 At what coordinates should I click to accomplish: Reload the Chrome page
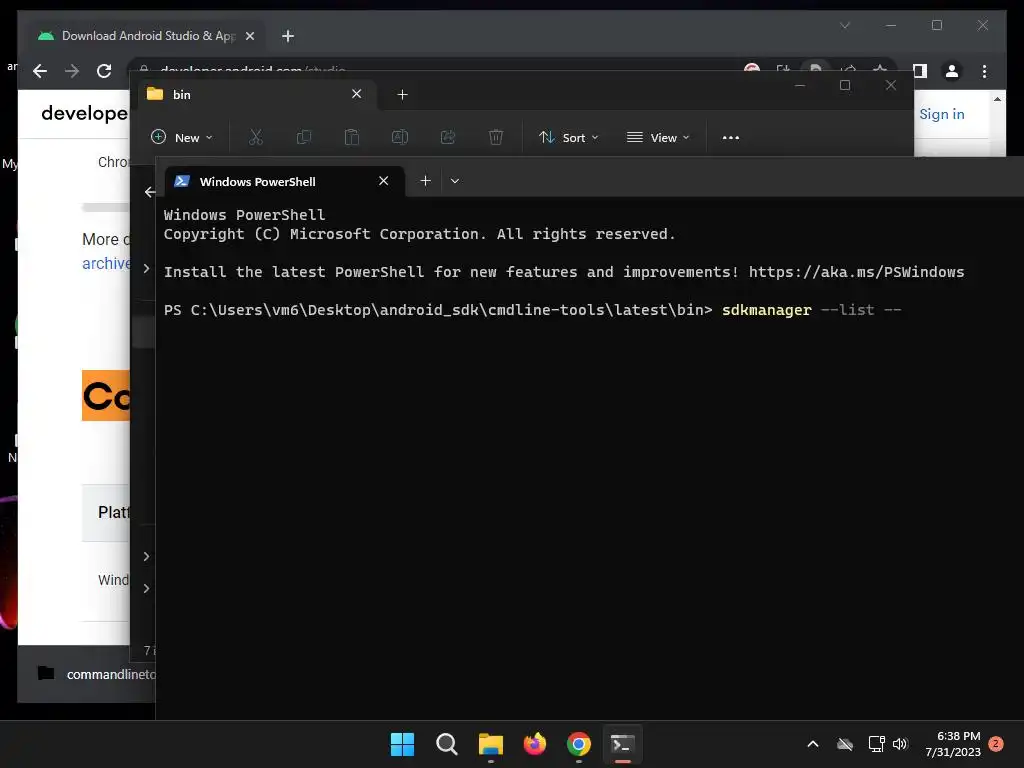[x=104, y=71]
